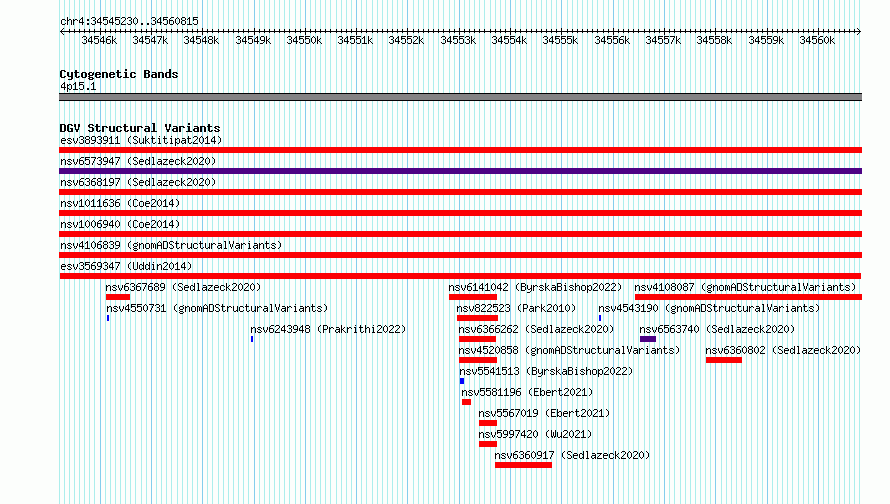Viewport: 890px width, 504px height.
Task: Open nsv4520858 (gnomADStructuralVariants) label
Action: [x=569, y=350]
